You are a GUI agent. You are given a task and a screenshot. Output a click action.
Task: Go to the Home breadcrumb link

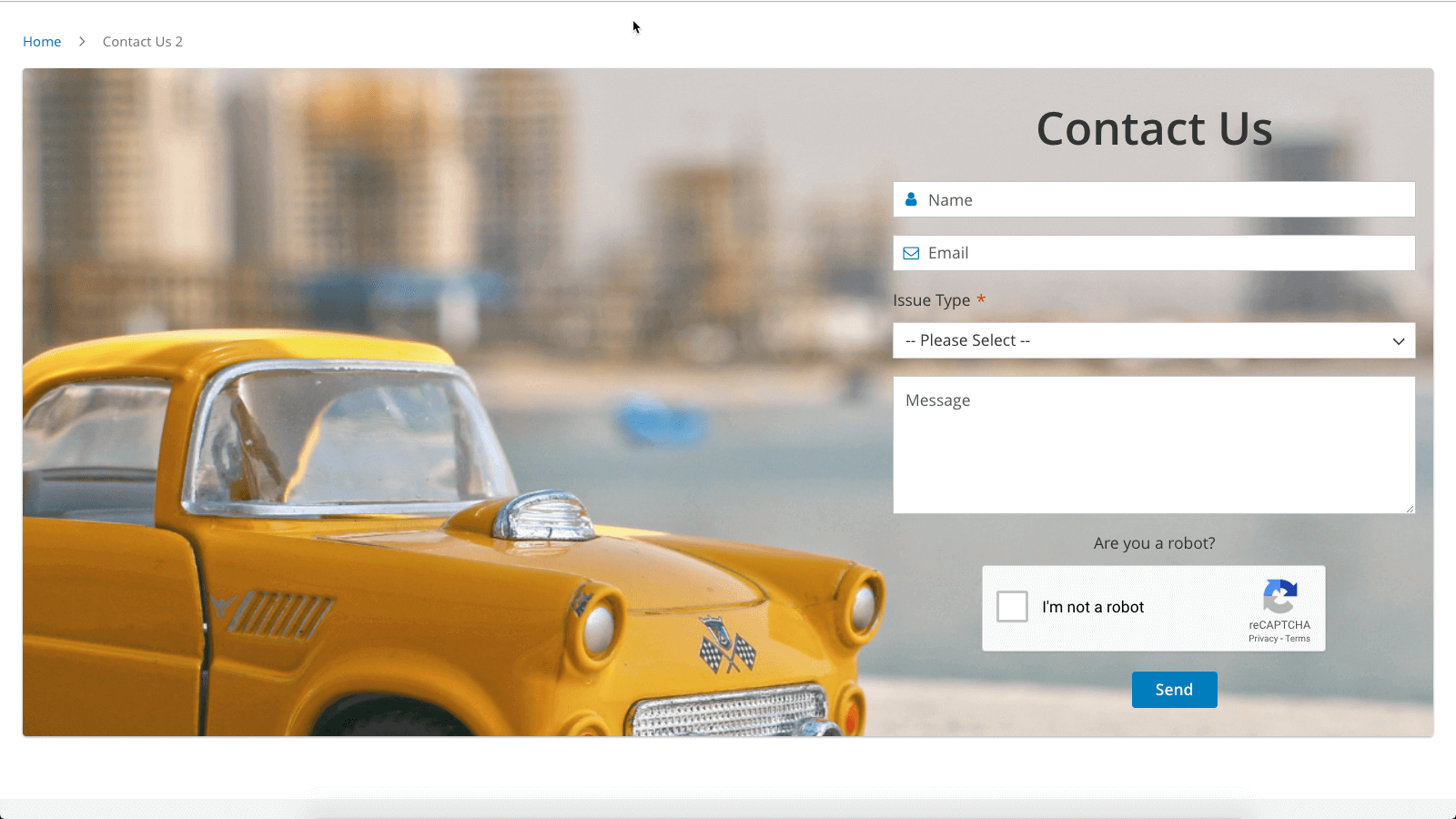42,42
